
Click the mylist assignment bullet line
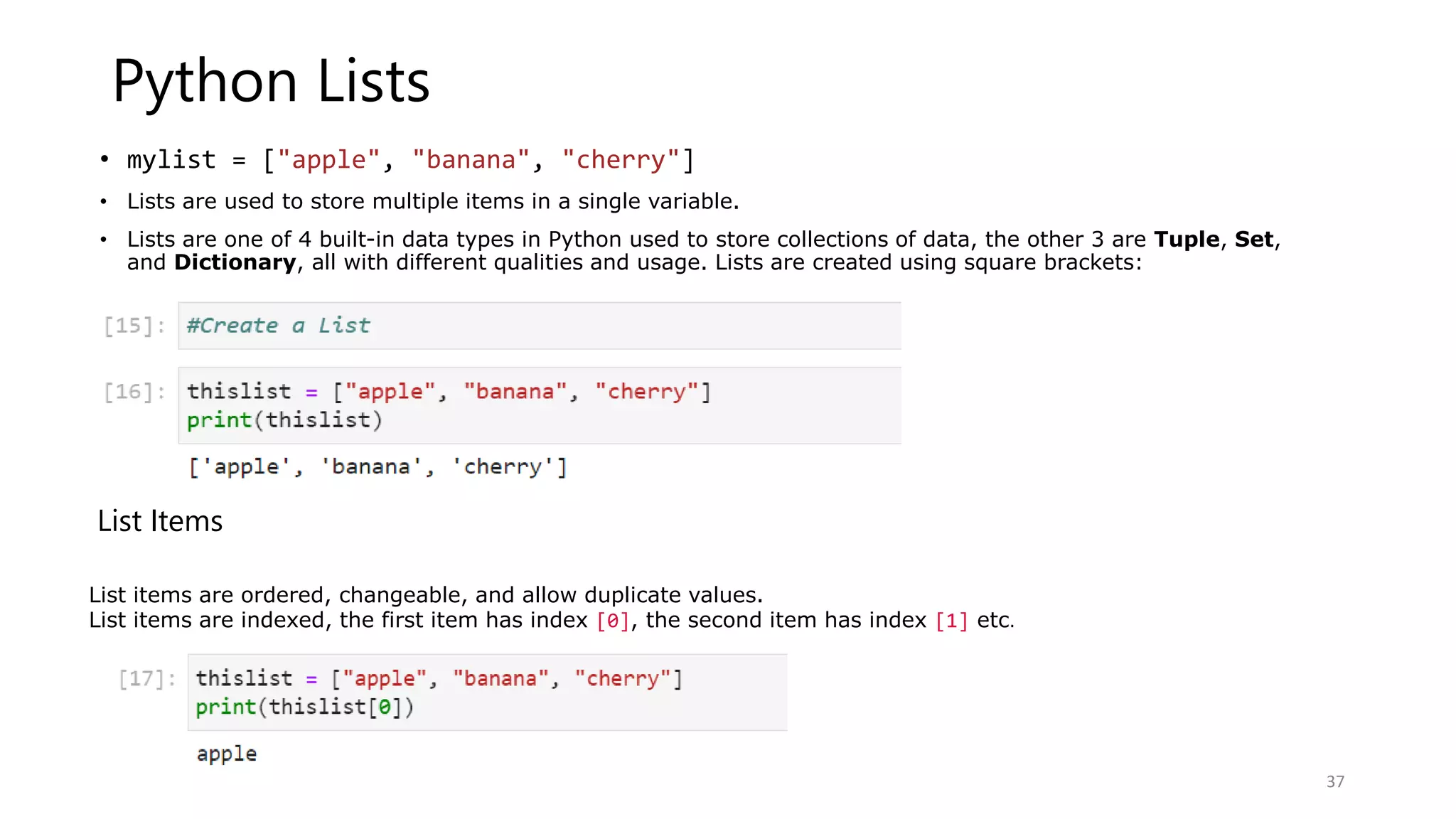pyautogui.click(x=410, y=160)
